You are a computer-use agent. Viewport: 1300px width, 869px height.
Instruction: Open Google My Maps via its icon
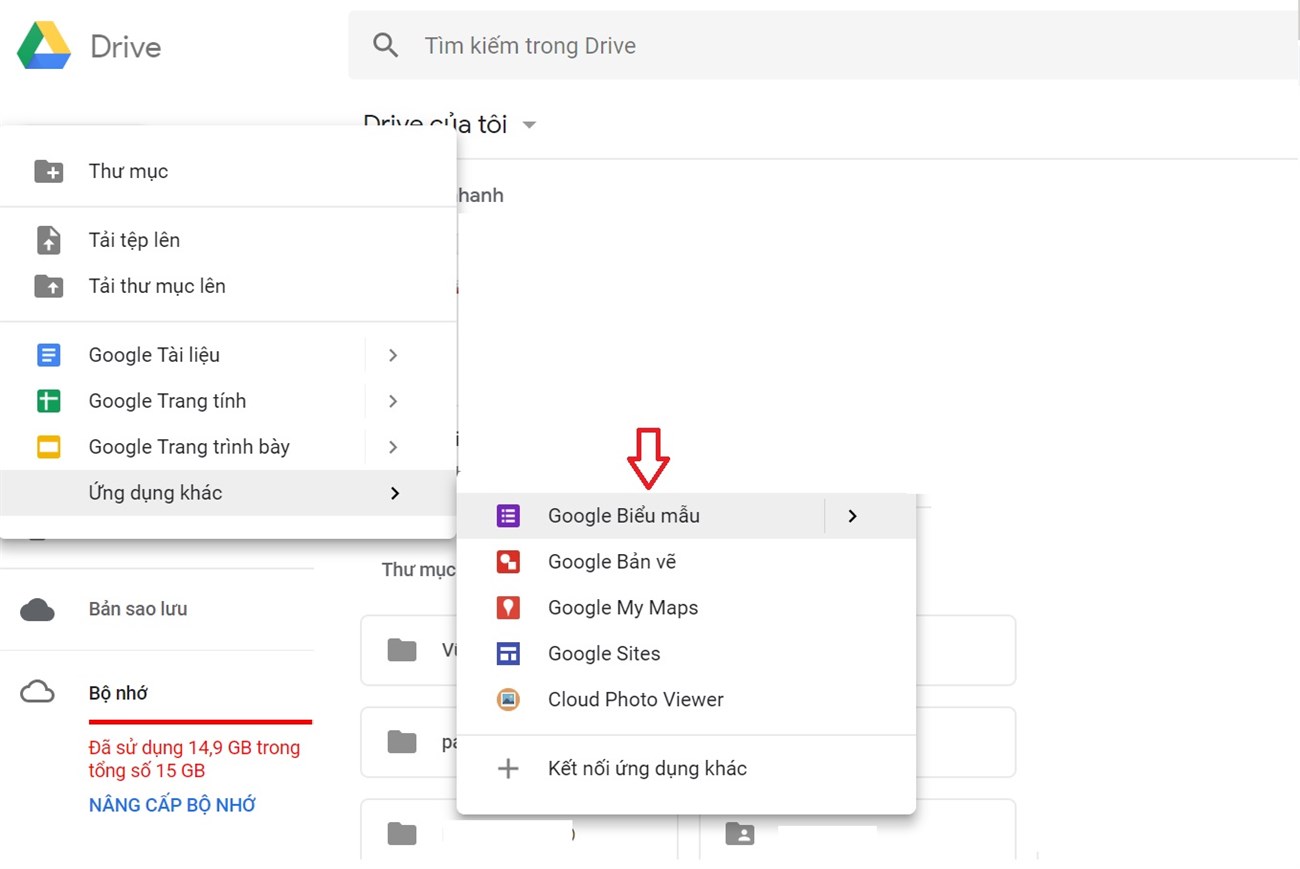(x=508, y=607)
